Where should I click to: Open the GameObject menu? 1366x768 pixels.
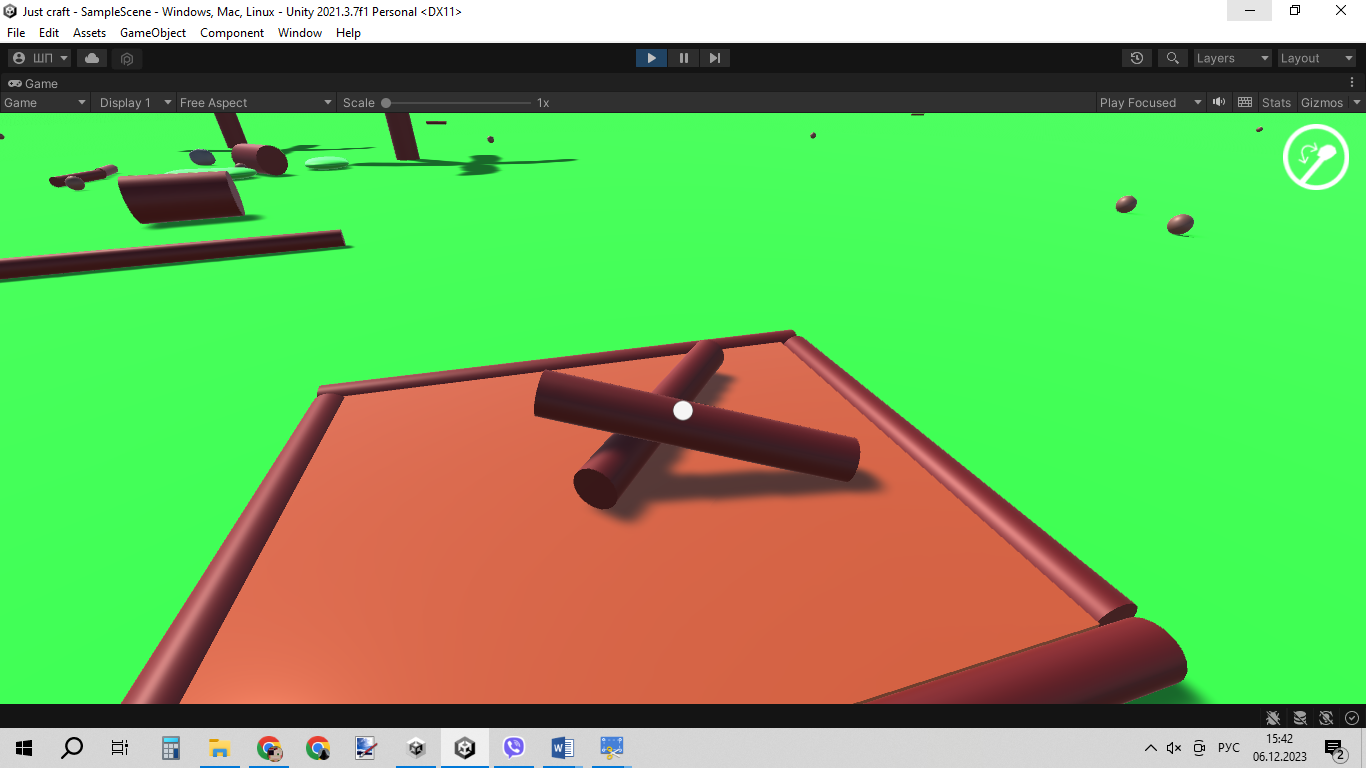[x=153, y=33]
